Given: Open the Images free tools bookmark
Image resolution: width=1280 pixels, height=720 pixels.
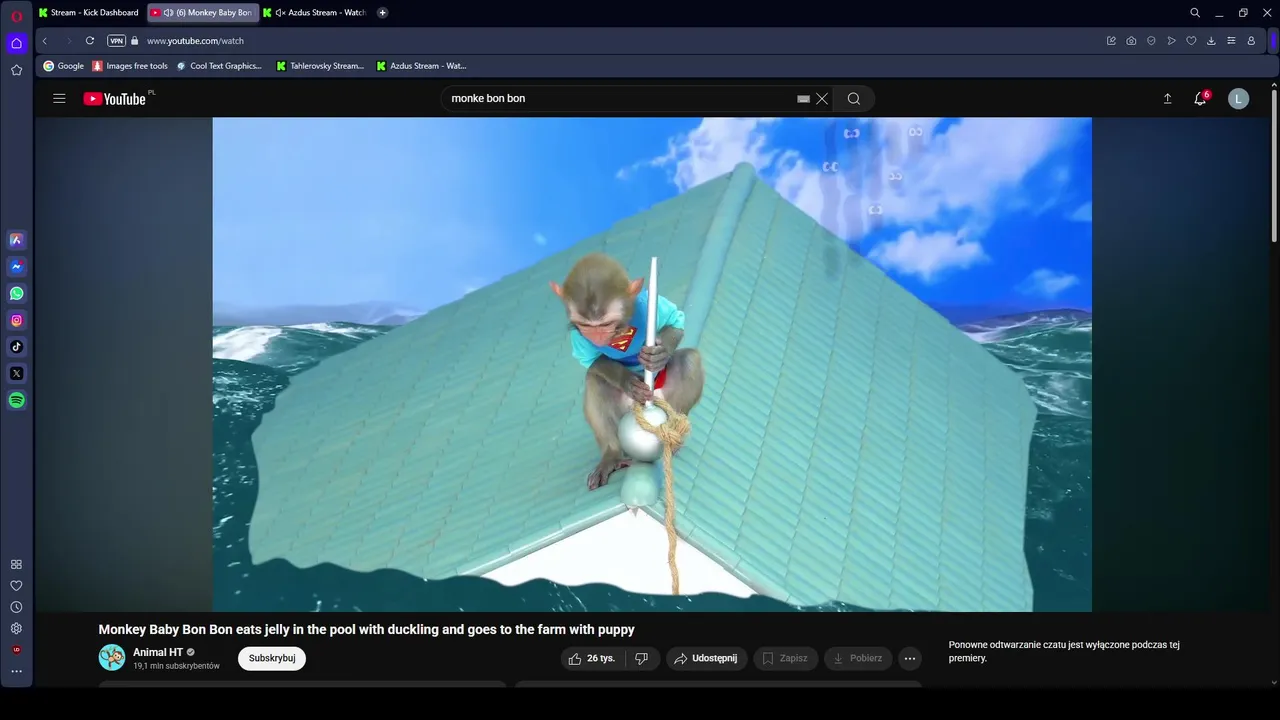Looking at the screenshot, I should (x=130, y=66).
